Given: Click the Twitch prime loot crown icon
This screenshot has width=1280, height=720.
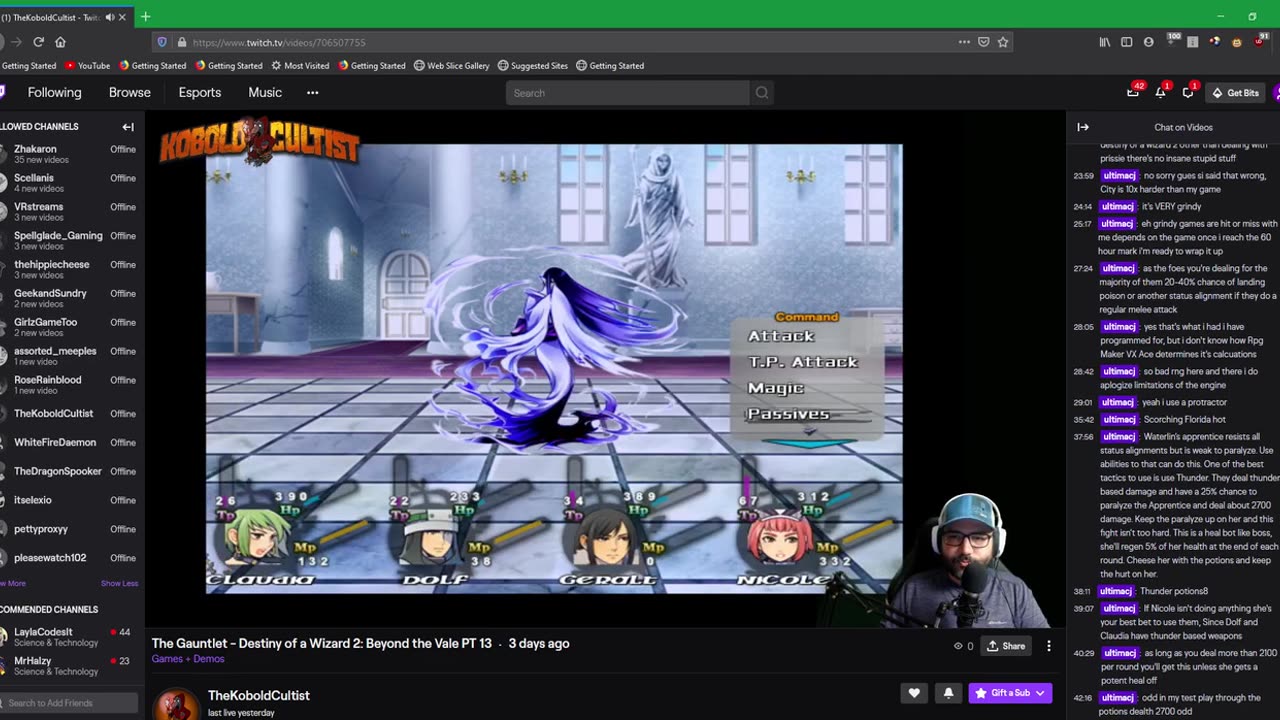Looking at the screenshot, I should click(1133, 93).
